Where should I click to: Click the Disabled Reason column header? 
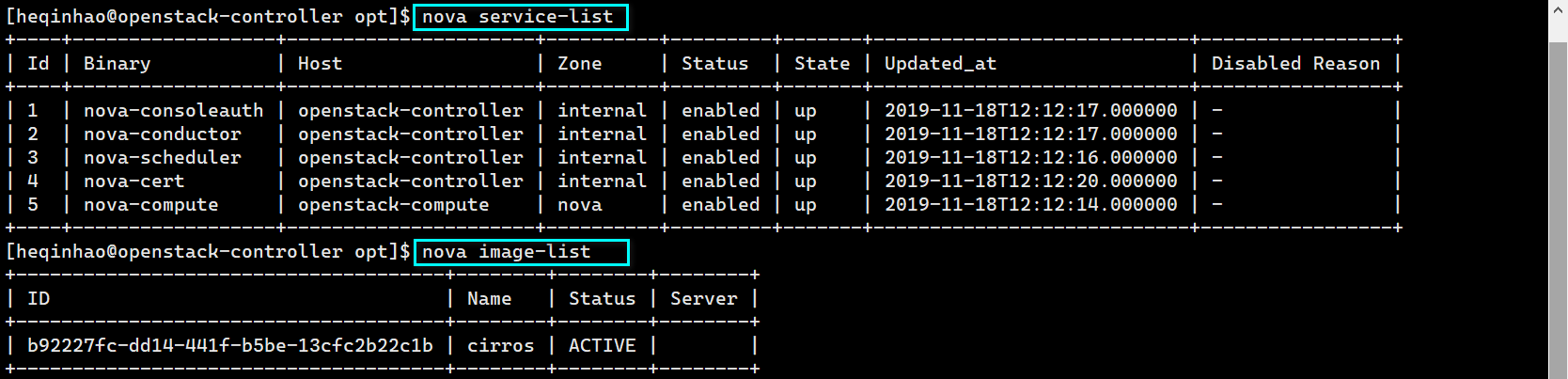1296,64
